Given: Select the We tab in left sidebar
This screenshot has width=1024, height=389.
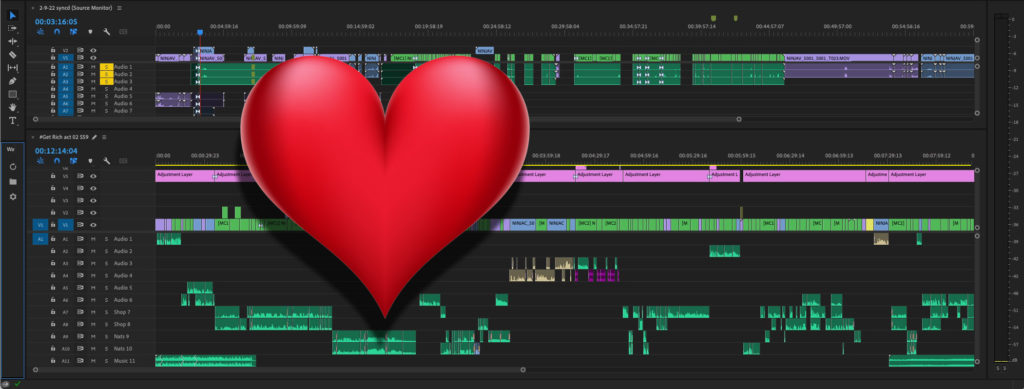Looking at the screenshot, I should 10,149.
